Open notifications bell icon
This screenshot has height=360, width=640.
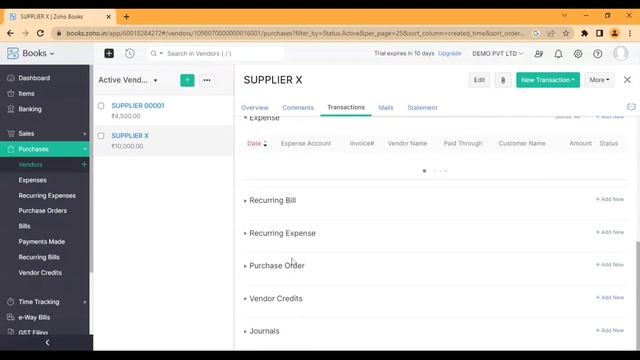tap(558, 53)
